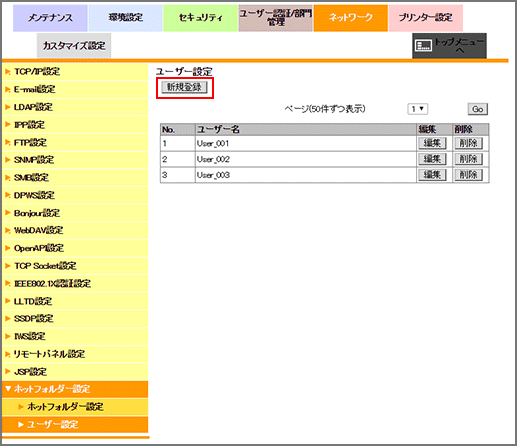Click 新規登録 button to register new user

(x=184, y=87)
